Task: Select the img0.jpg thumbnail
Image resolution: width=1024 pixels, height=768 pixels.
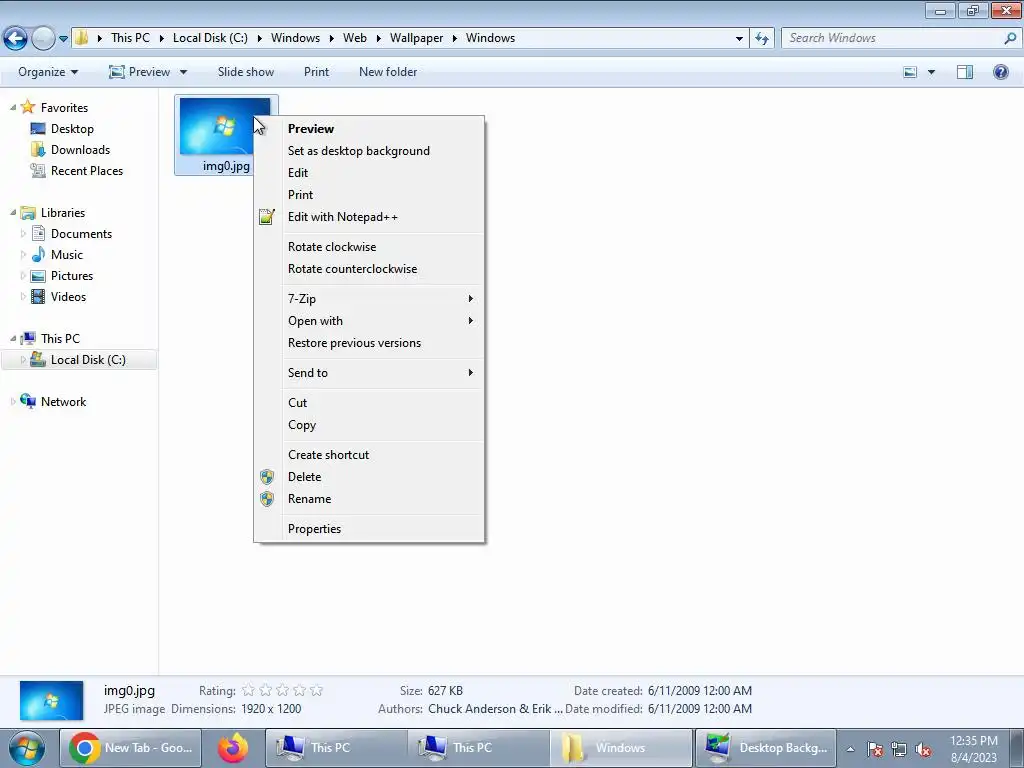Action: tap(225, 127)
